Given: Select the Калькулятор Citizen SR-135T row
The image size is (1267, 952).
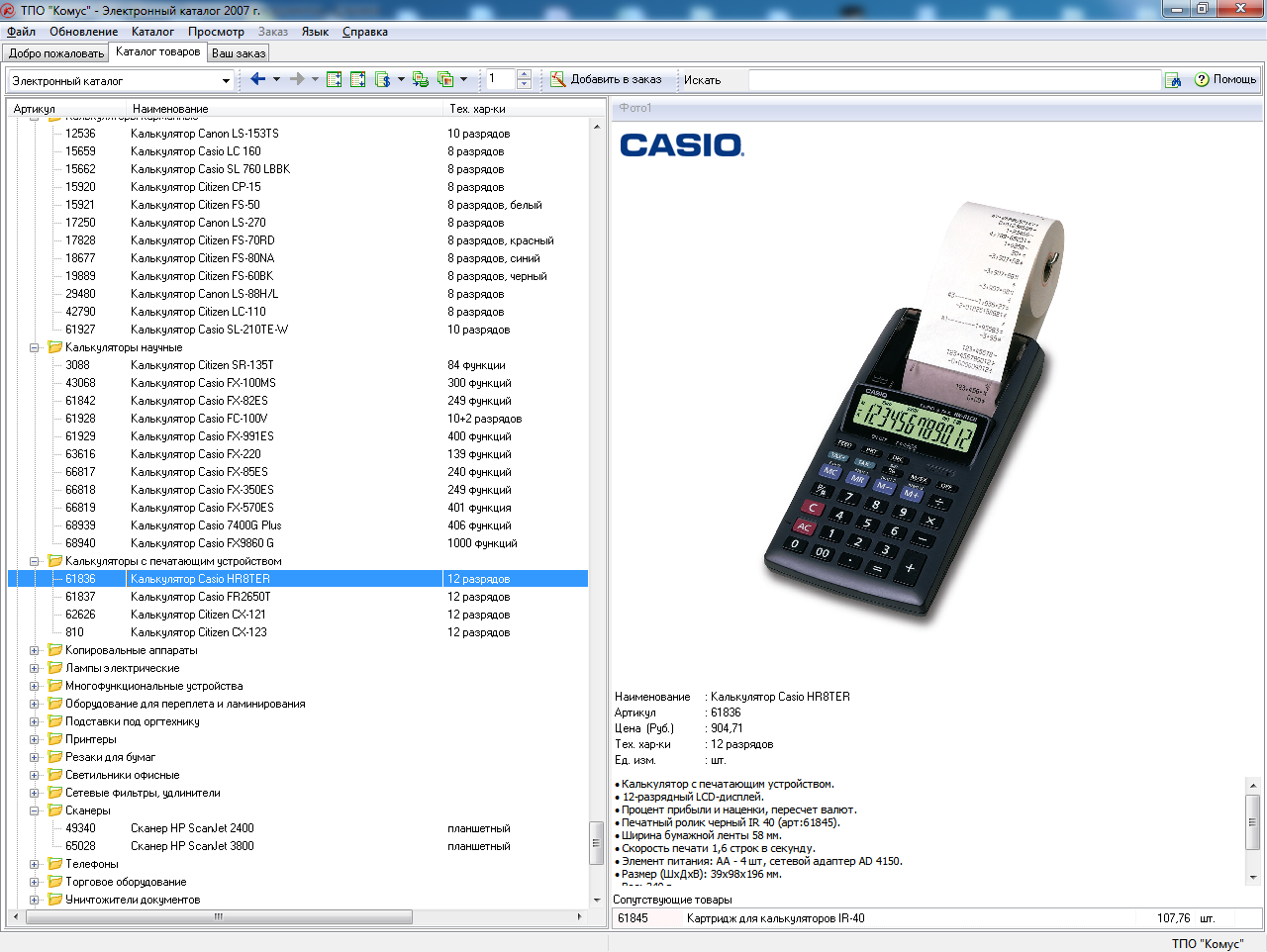Looking at the screenshot, I should (298, 365).
